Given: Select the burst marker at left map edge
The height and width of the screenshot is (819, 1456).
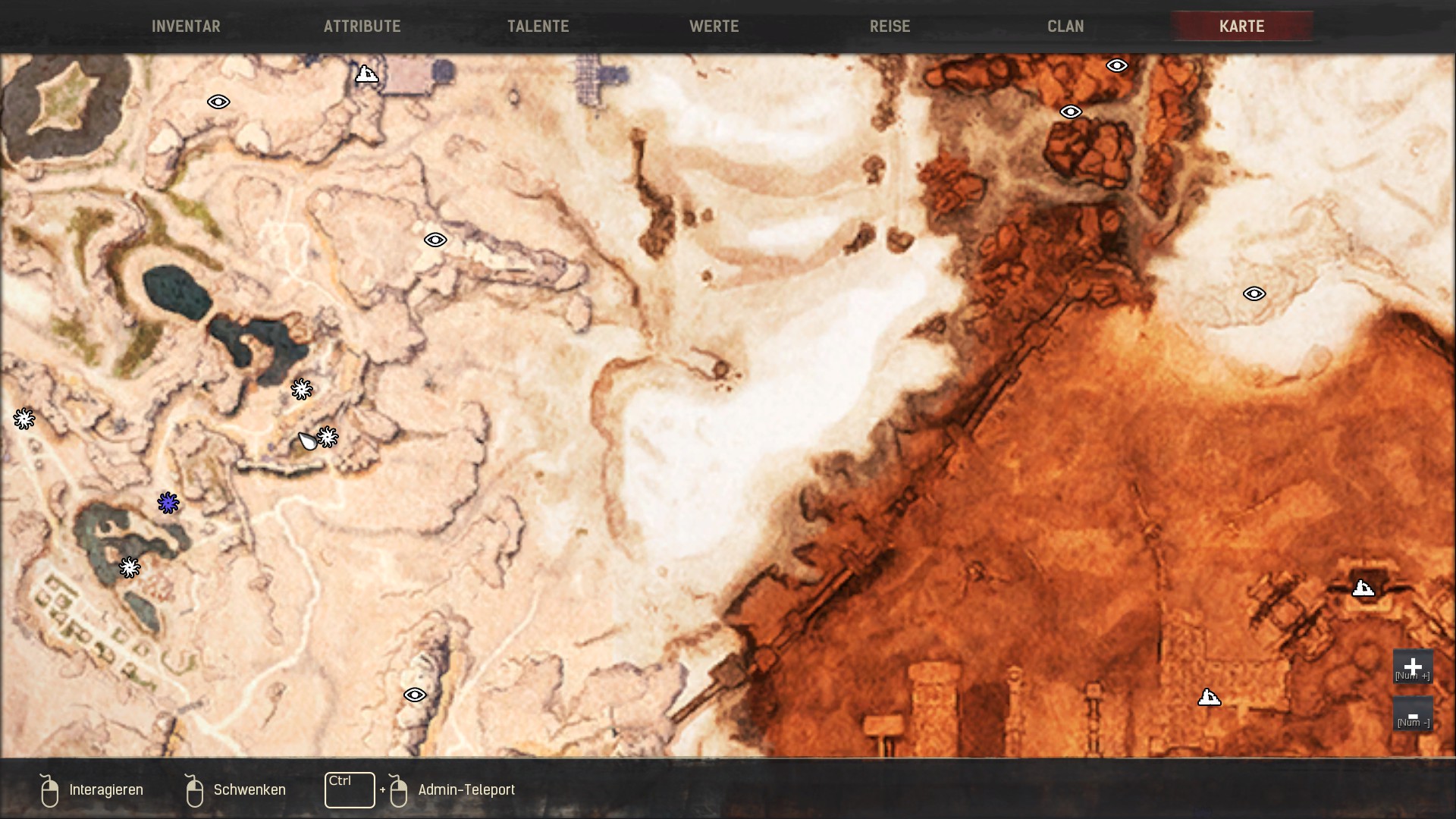Looking at the screenshot, I should click(24, 419).
